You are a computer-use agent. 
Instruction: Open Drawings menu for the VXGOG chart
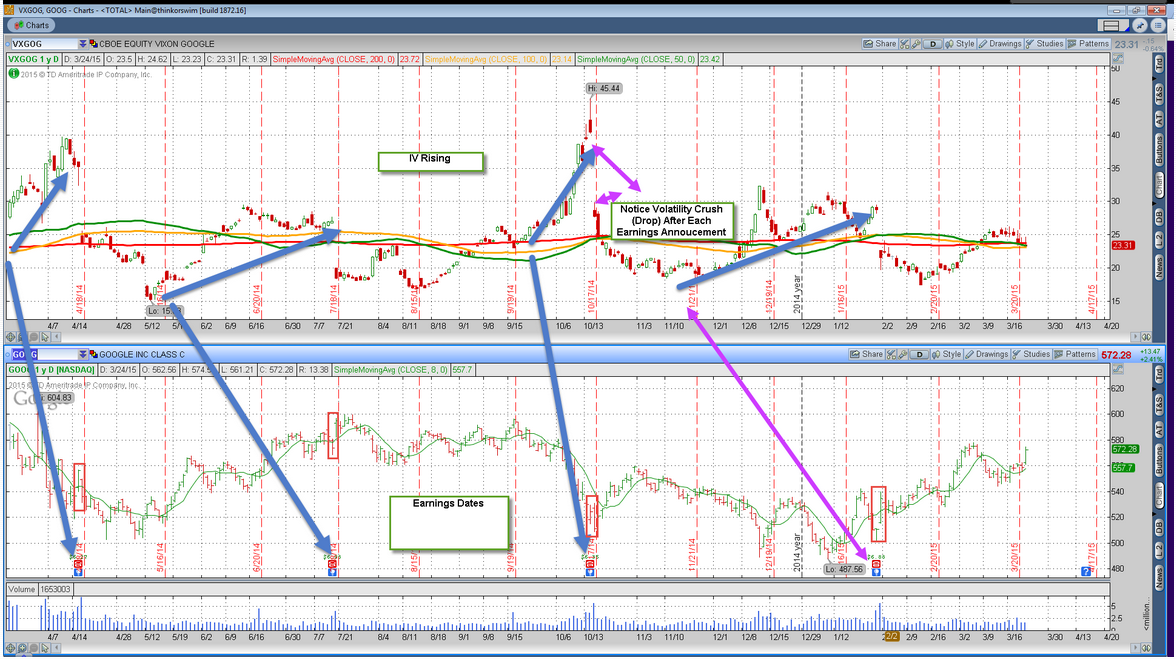tap(1000, 44)
